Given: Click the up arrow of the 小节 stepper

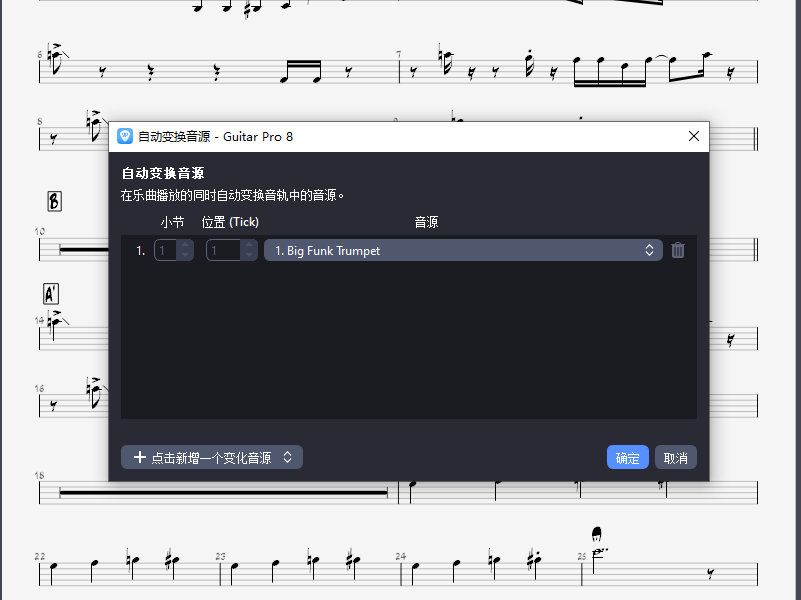Looking at the screenshot, I should 186,245.
